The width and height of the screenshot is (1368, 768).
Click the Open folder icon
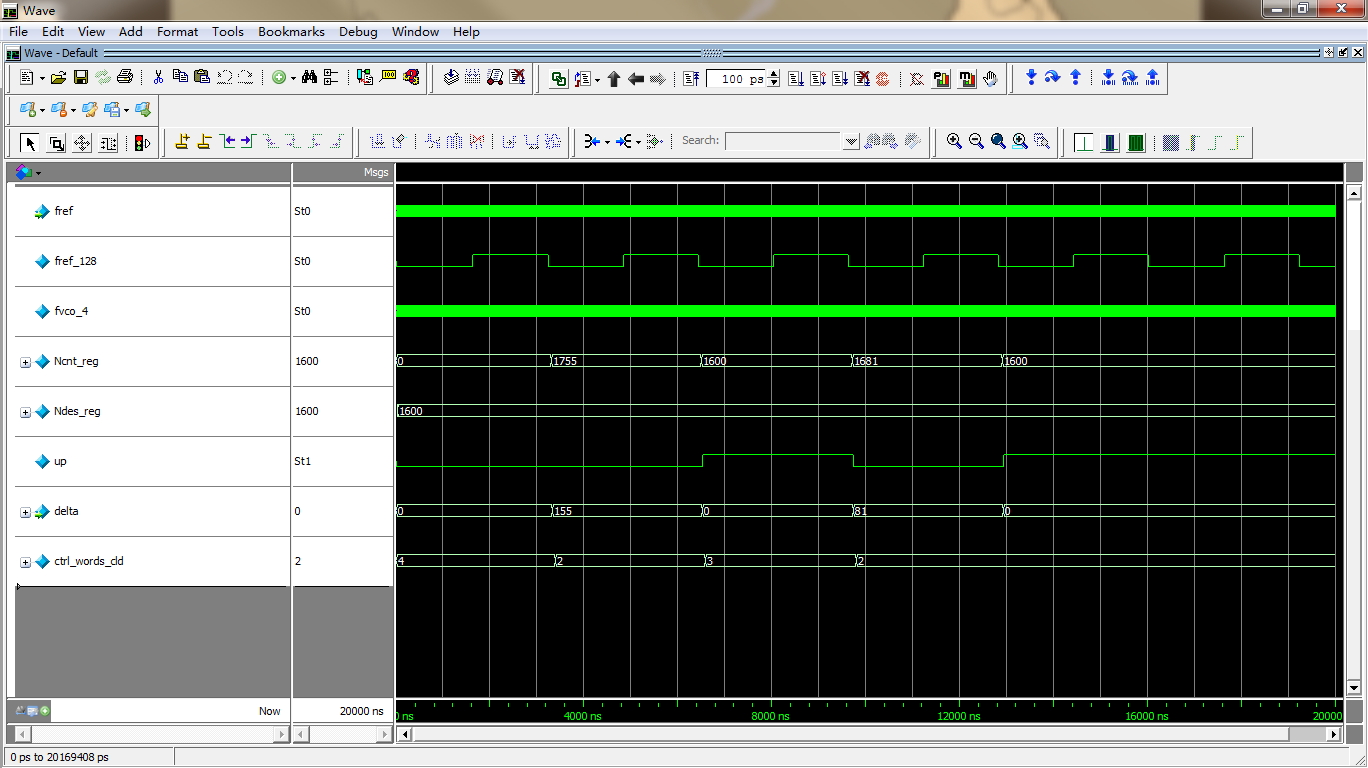58,77
